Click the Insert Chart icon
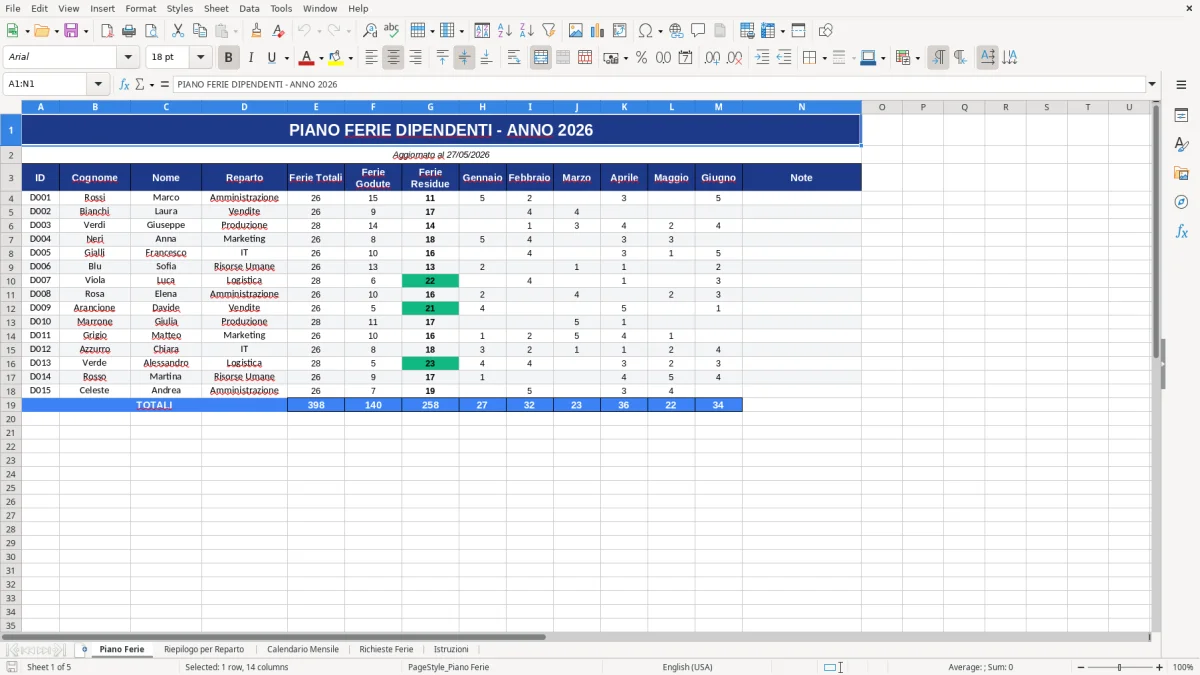This screenshot has width=1200, height=675. (598, 31)
